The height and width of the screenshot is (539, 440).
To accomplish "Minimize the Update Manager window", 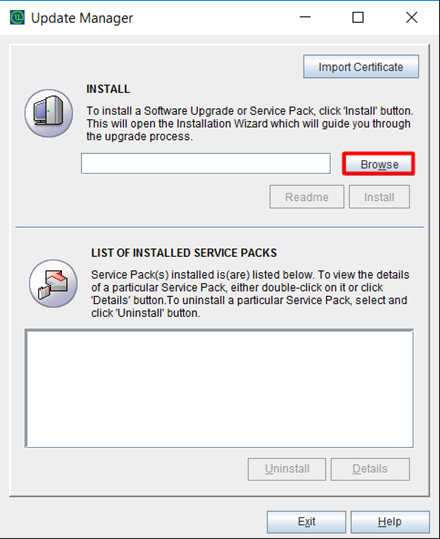I will (305, 17).
